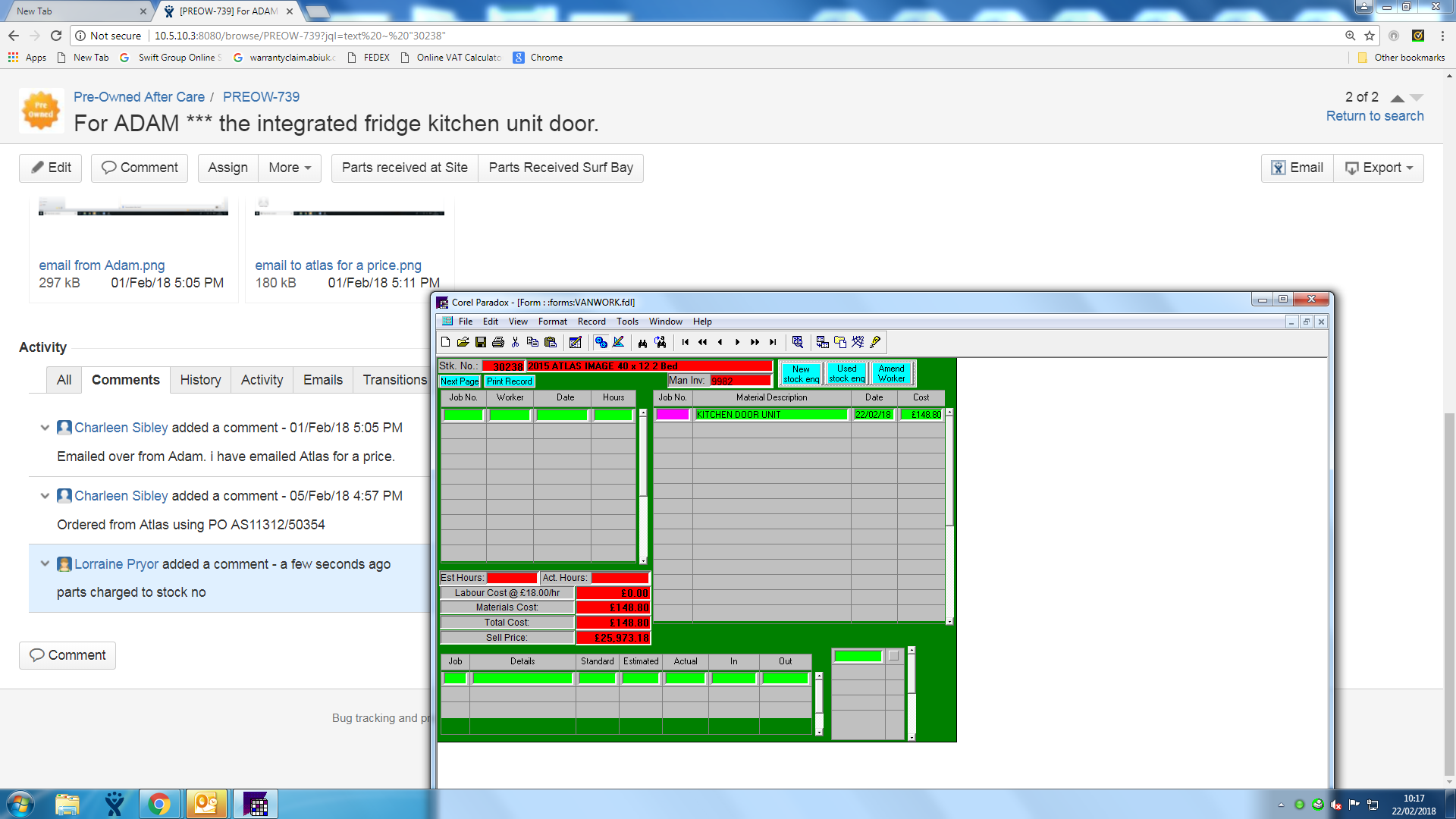Go to the first record arrow
This screenshot has height=819, width=1456.
(x=686, y=343)
